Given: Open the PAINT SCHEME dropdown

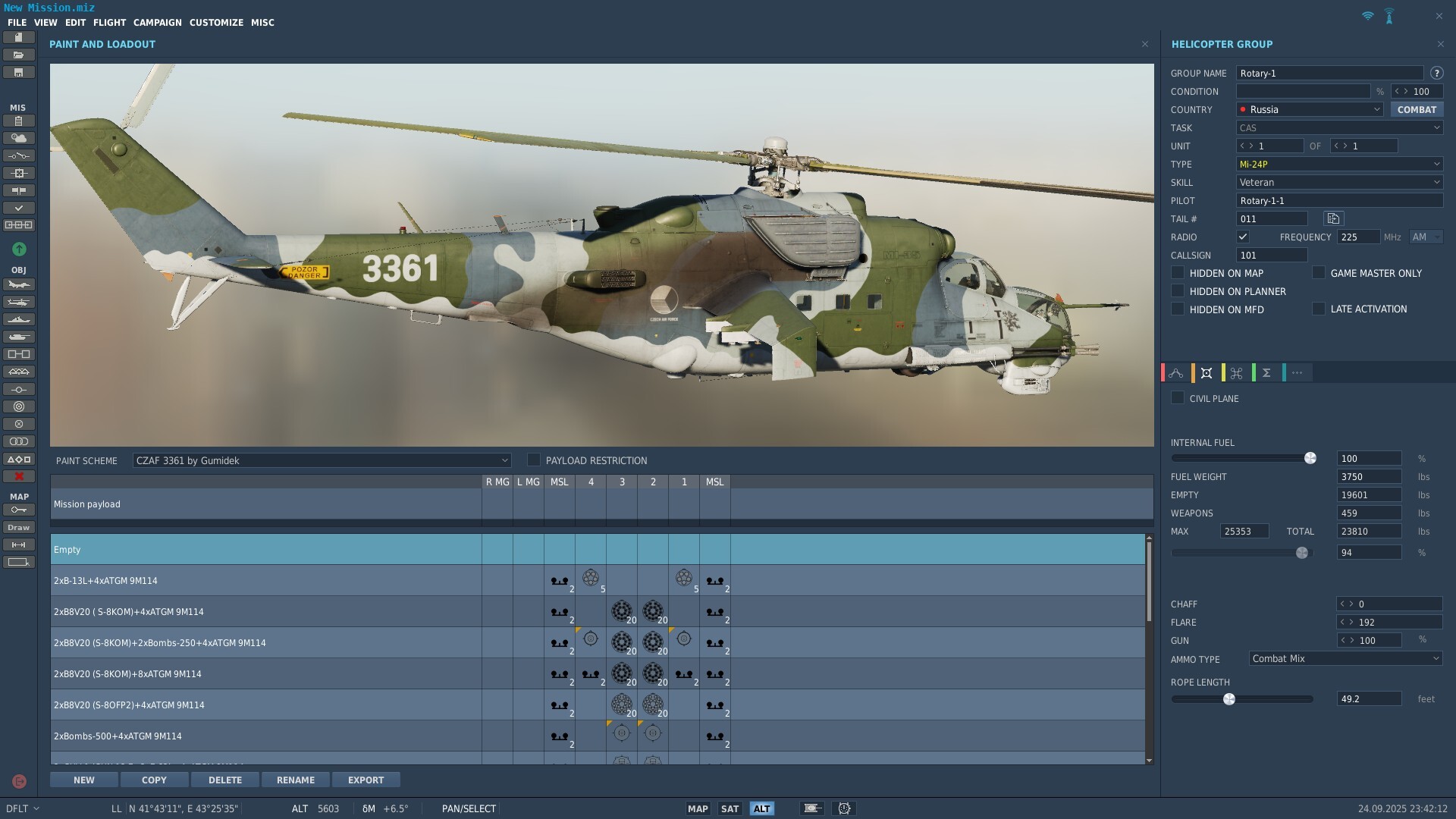Looking at the screenshot, I should tap(322, 460).
